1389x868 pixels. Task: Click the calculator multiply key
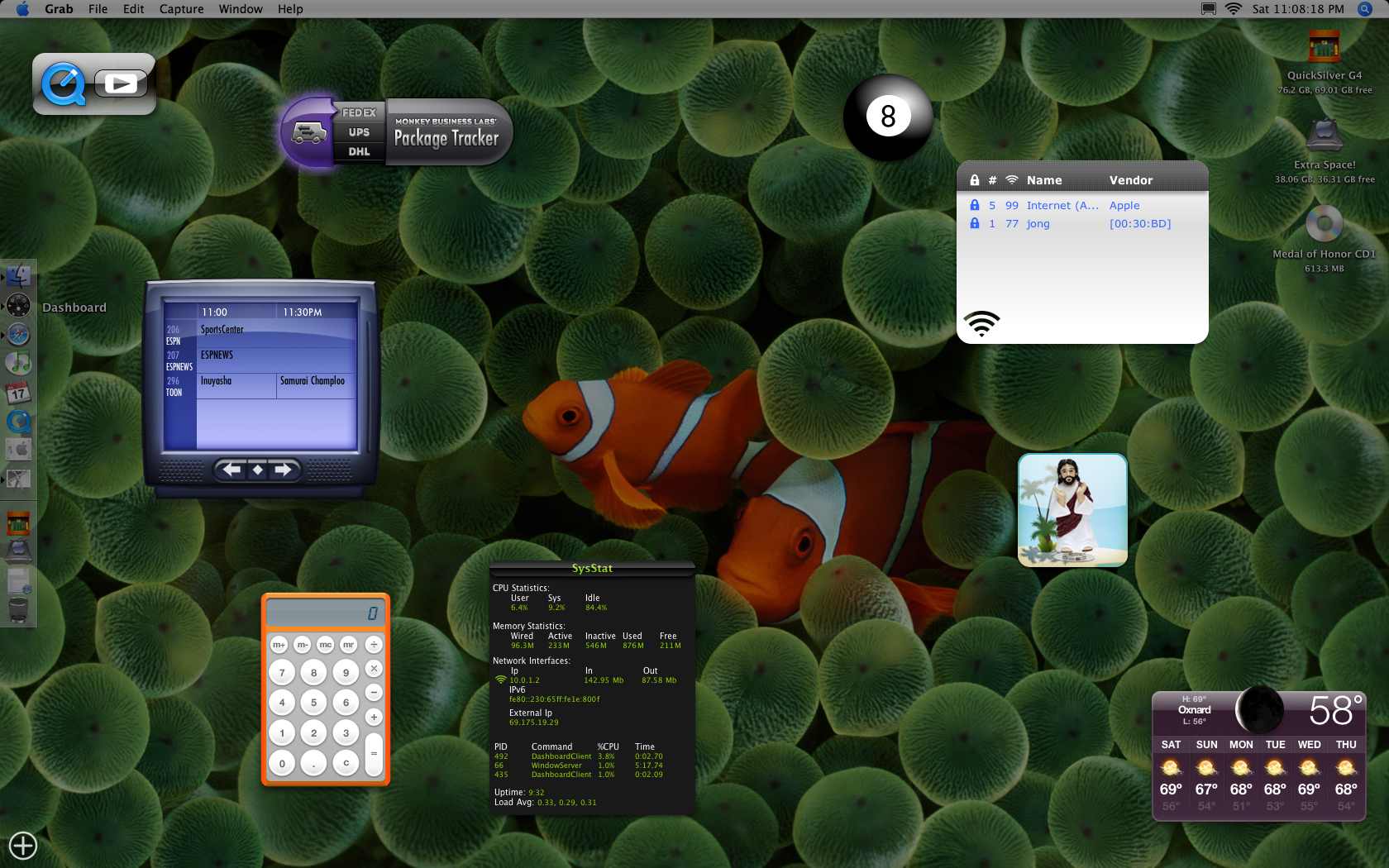click(x=374, y=669)
